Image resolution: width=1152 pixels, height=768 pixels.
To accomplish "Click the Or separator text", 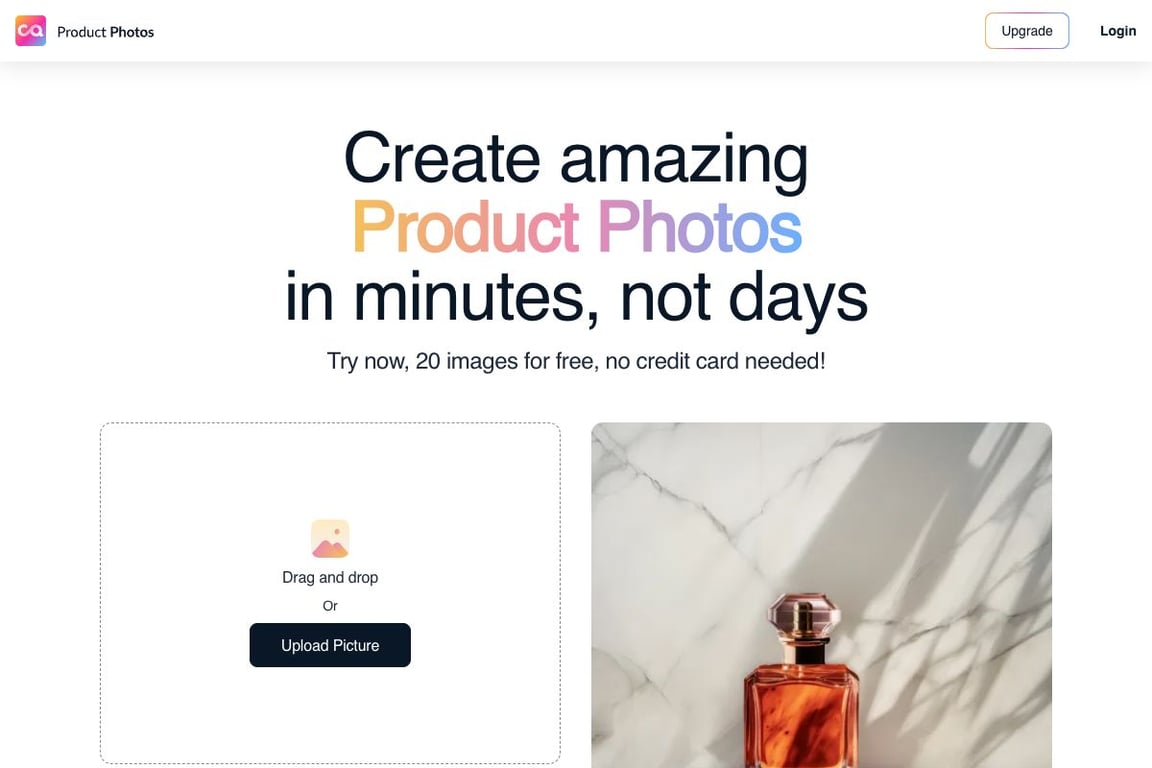I will (x=330, y=606).
